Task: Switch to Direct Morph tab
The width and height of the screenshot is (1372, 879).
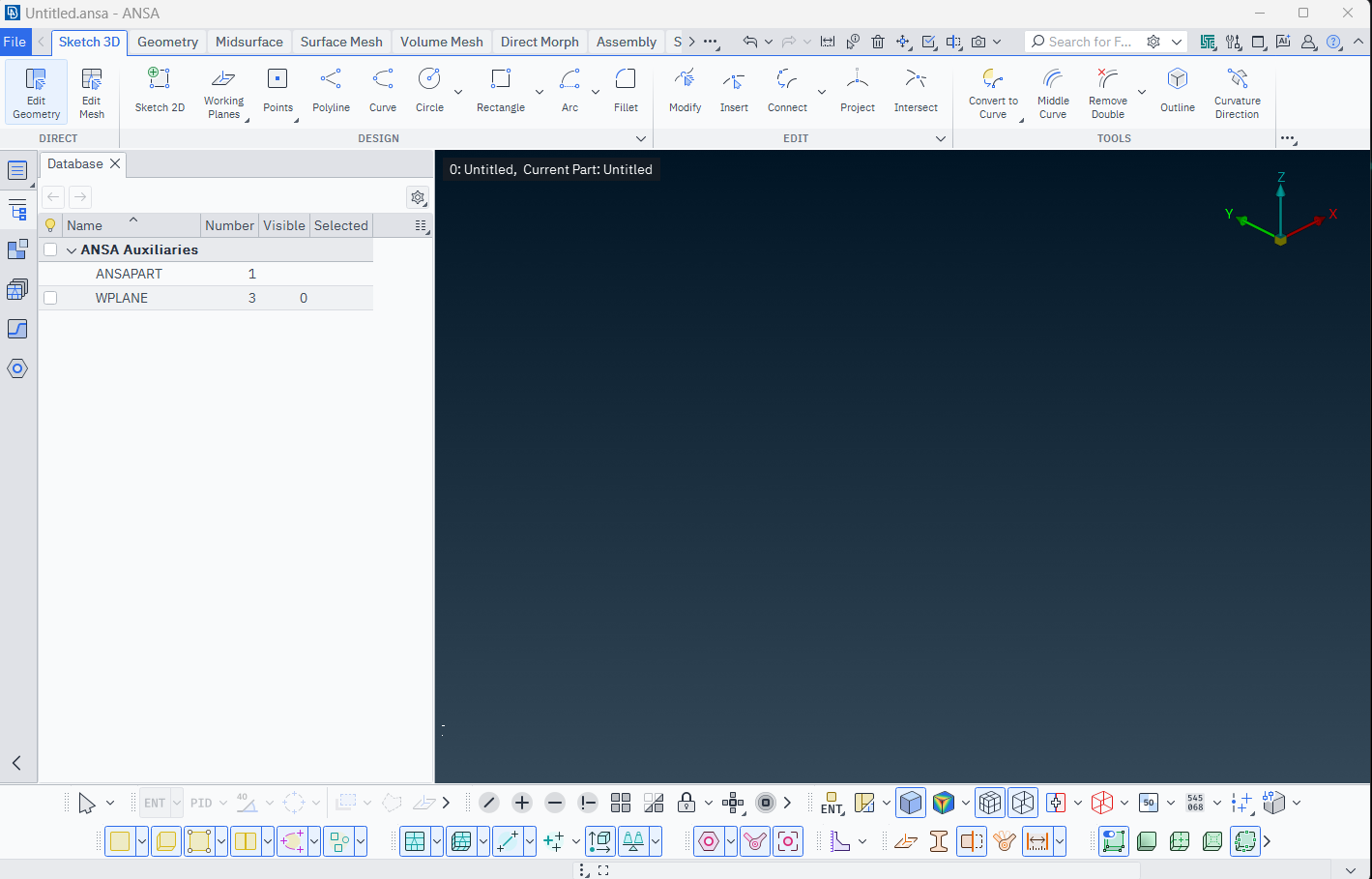Action: tap(540, 42)
